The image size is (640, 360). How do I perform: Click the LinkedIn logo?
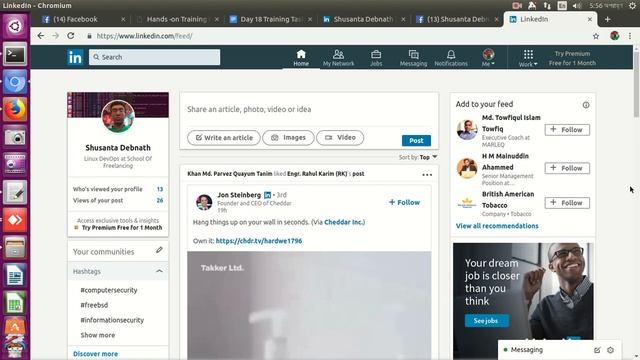pyautogui.click(x=75, y=57)
